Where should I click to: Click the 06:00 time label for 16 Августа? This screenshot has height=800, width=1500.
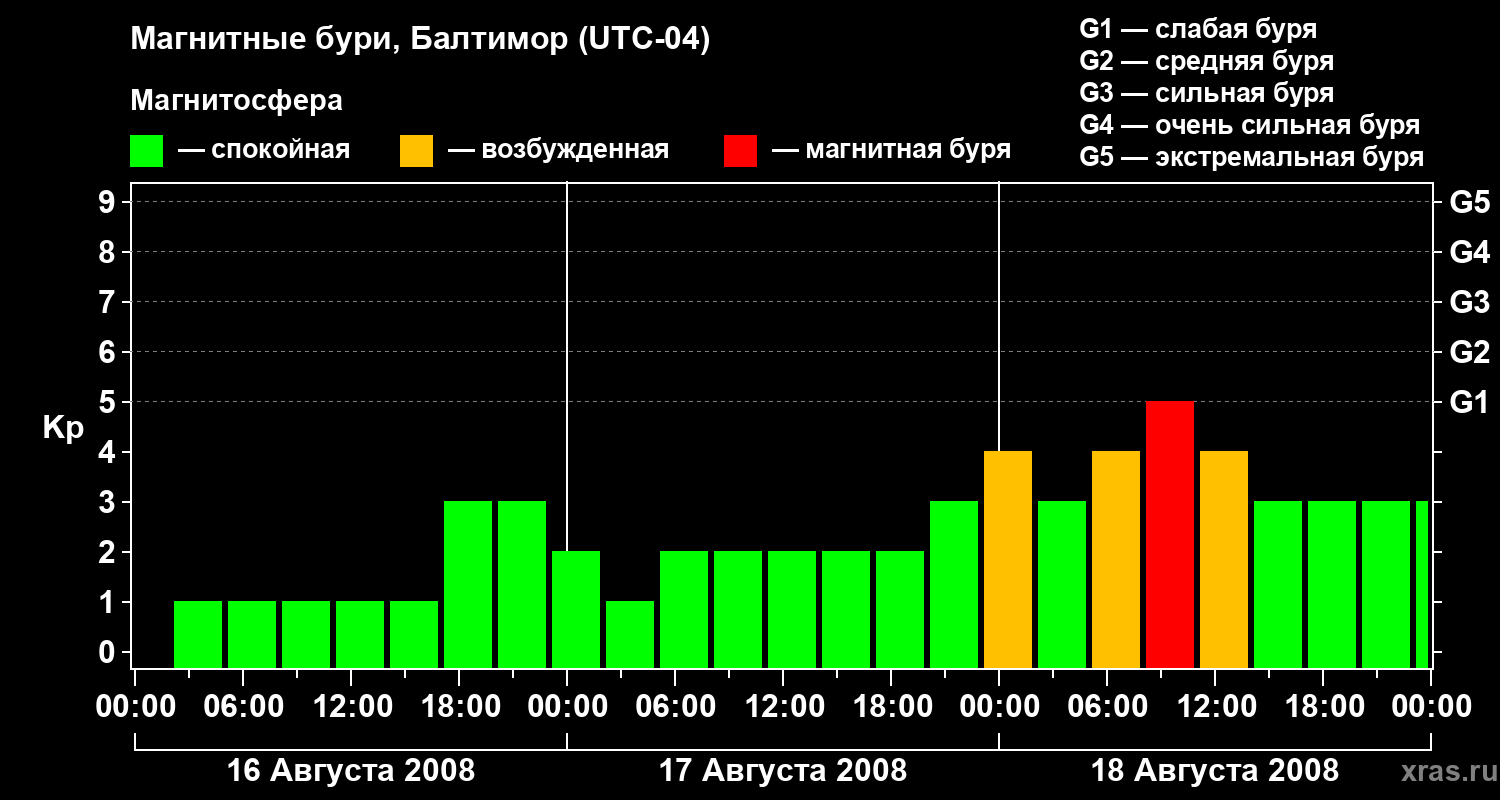[x=243, y=707]
